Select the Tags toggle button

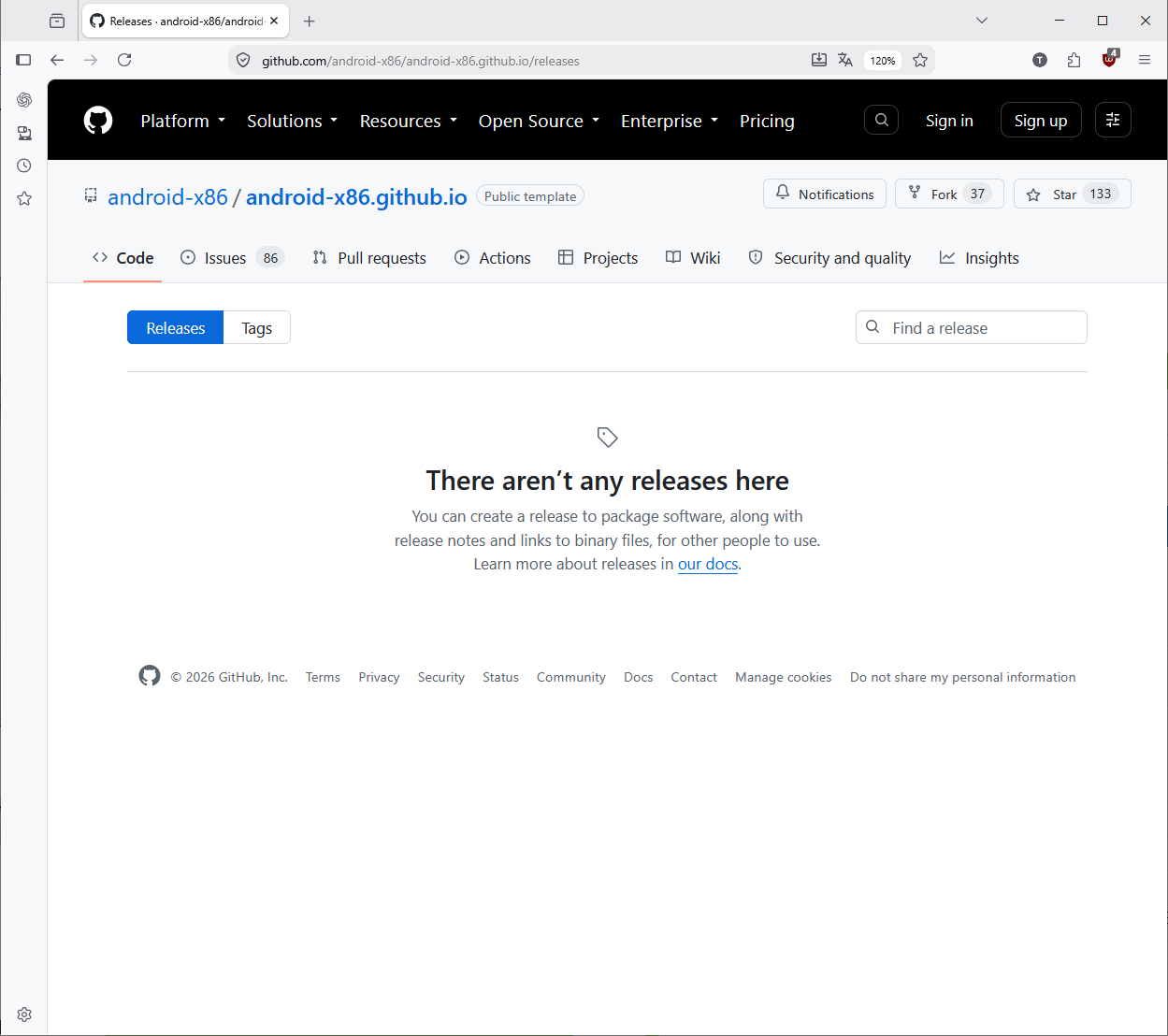[257, 327]
